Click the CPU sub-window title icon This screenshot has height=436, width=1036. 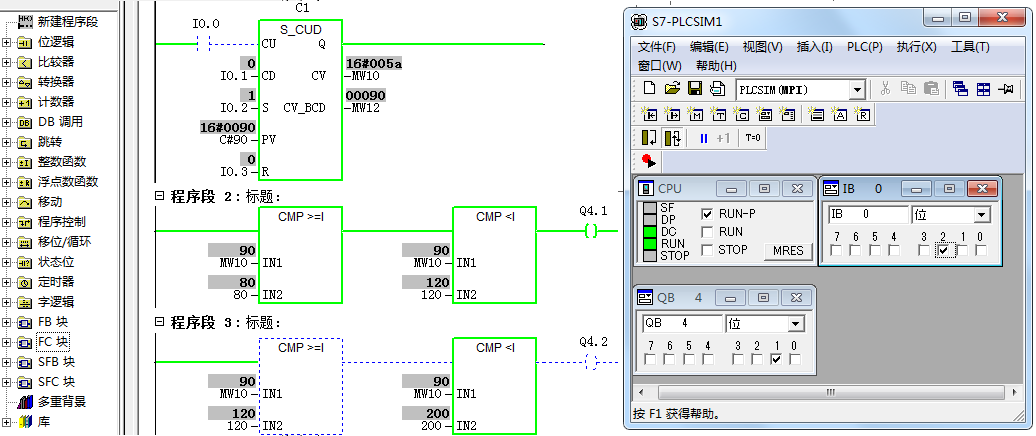click(x=646, y=189)
